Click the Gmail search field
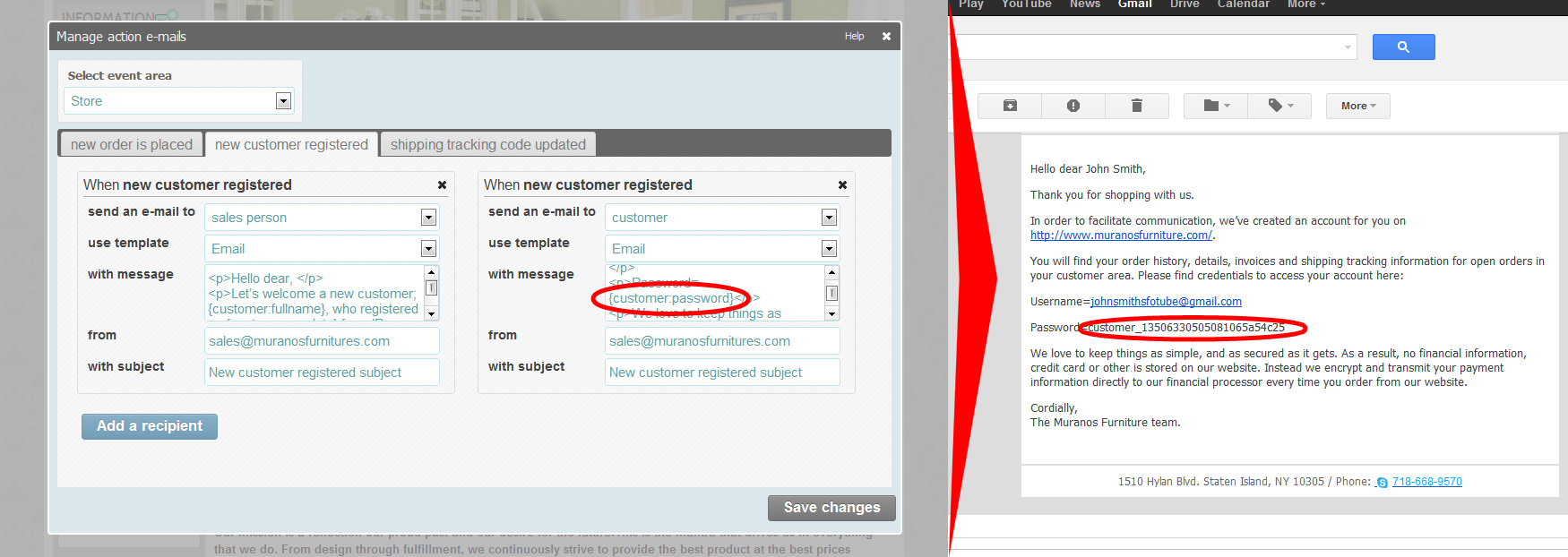This screenshot has width=1568, height=557. click(x=1151, y=47)
